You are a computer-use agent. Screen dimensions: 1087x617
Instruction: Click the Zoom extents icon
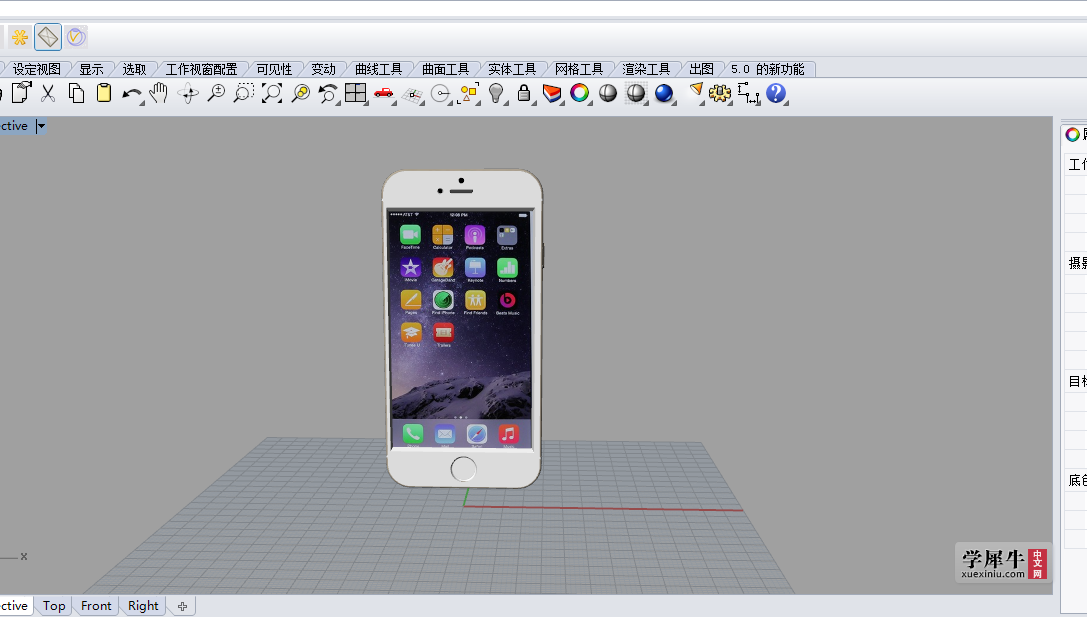272,93
